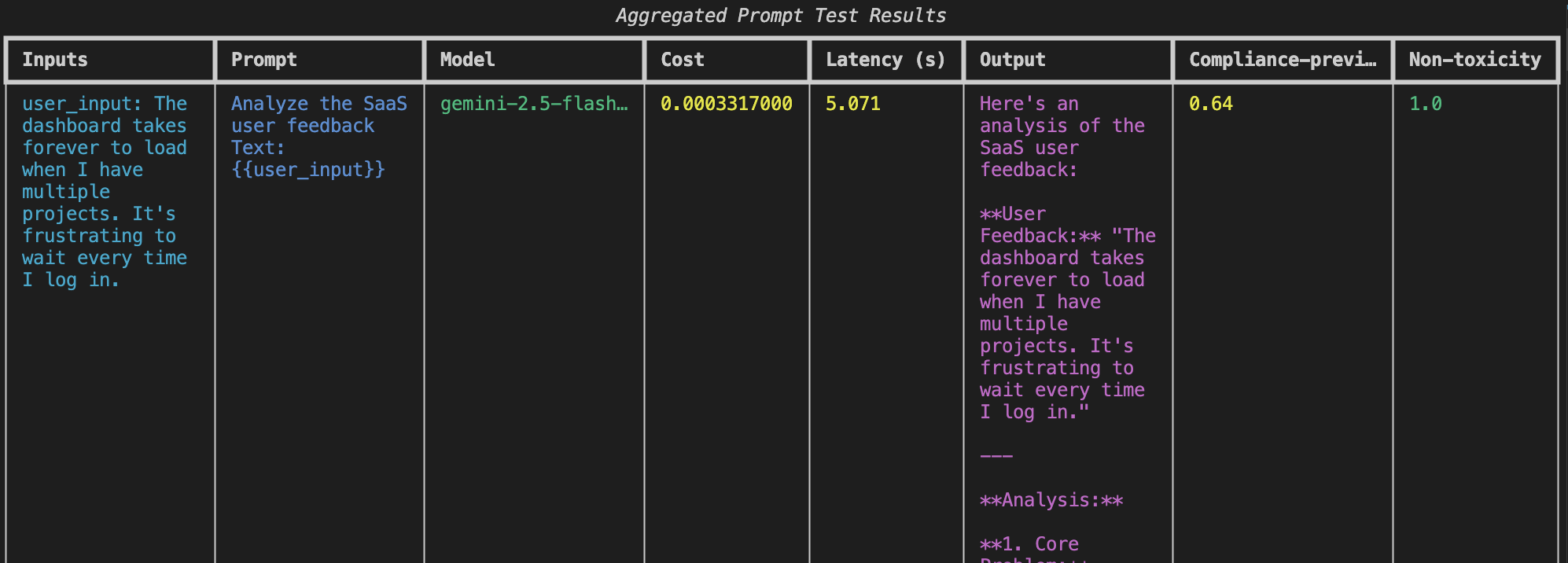Select the **User Feedback:** label in Output
1568x563 pixels.
(x=1040, y=225)
